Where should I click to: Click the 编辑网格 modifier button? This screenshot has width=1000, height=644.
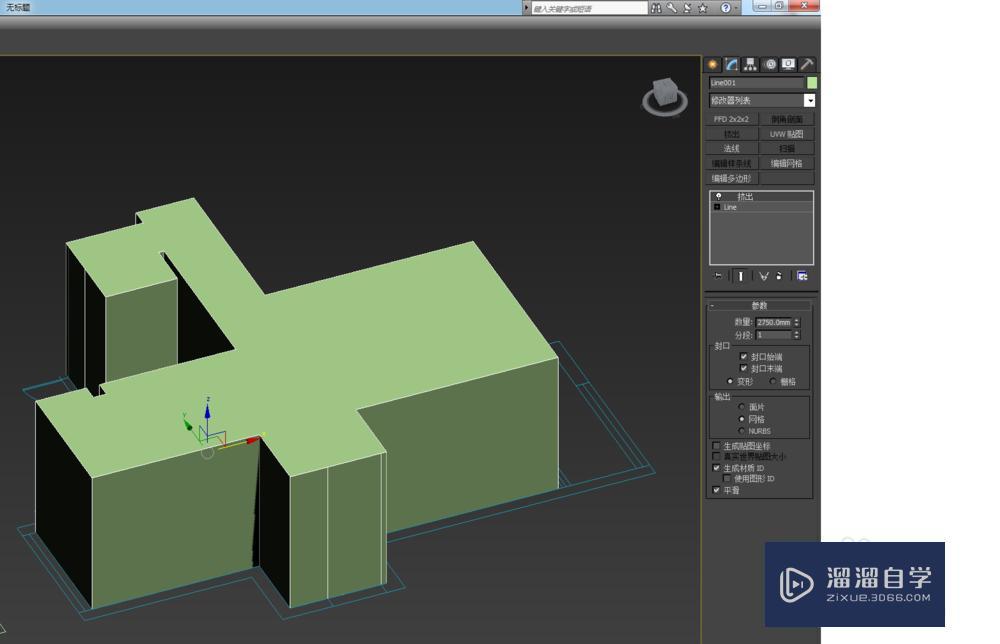coord(786,163)
